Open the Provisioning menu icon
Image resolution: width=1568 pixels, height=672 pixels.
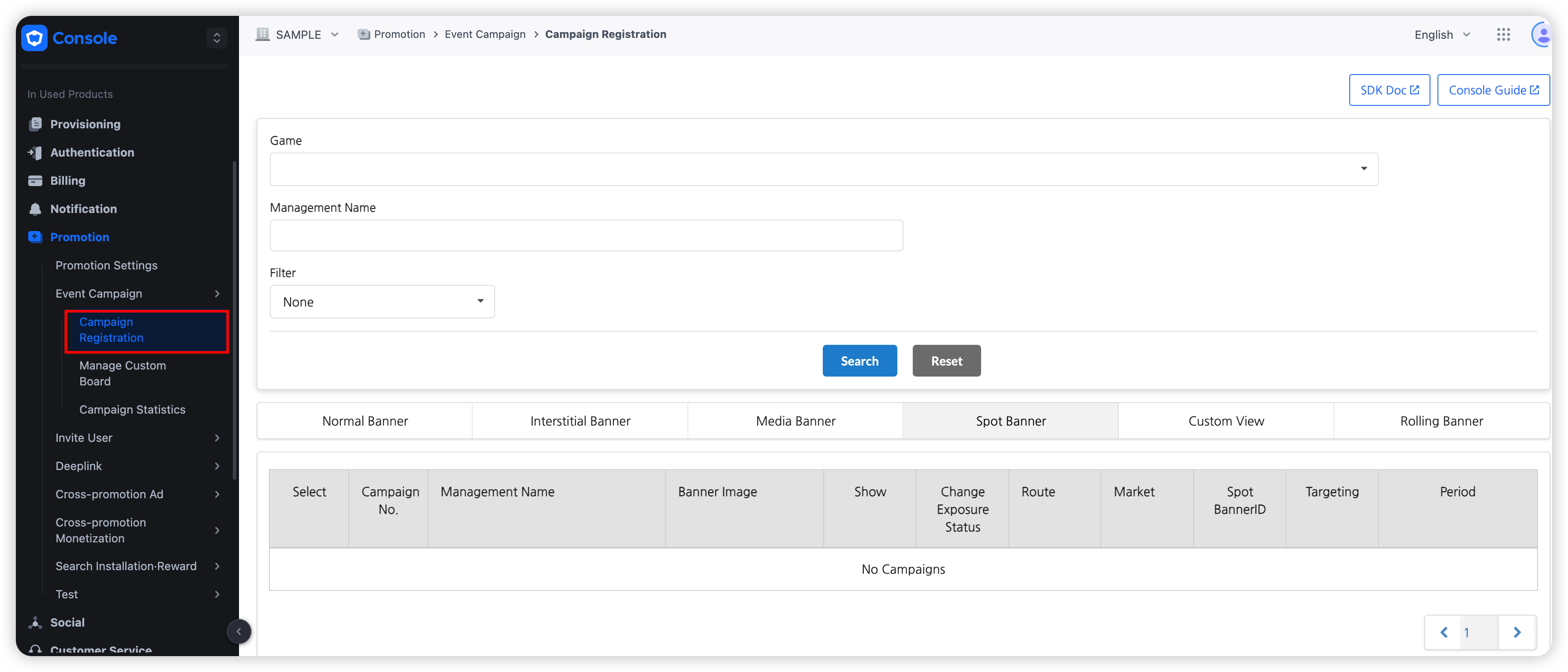[35, 124]
